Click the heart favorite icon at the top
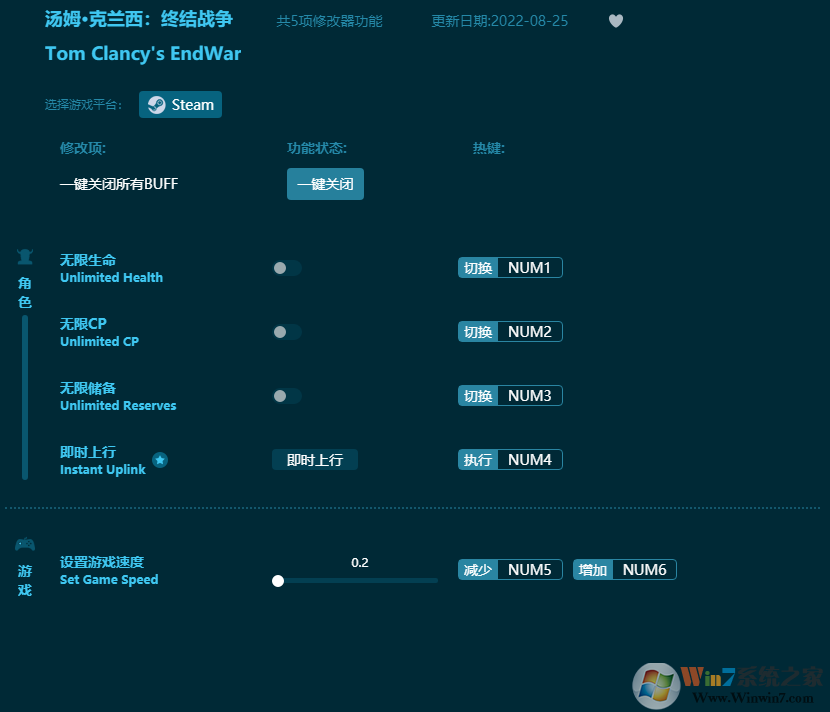The width and height of the screenshot is (830, 712). [616, 20]
